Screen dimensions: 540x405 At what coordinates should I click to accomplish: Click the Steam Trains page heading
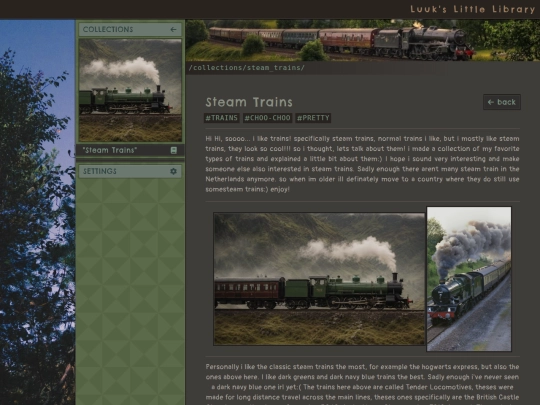point(249,102)
